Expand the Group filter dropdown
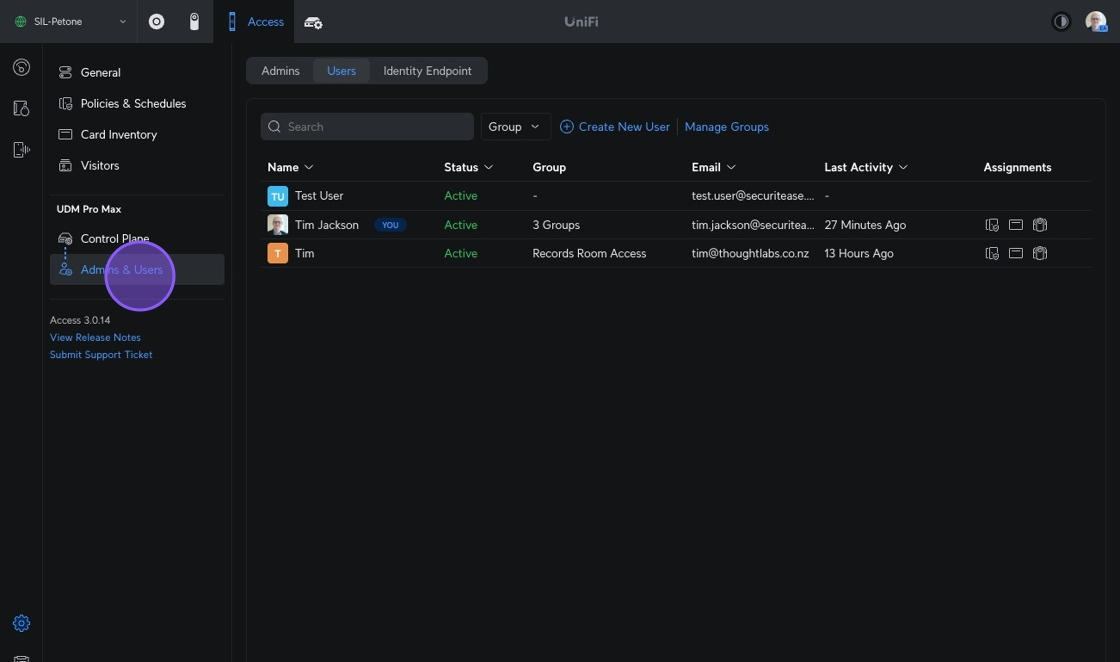 coord(515,127)
